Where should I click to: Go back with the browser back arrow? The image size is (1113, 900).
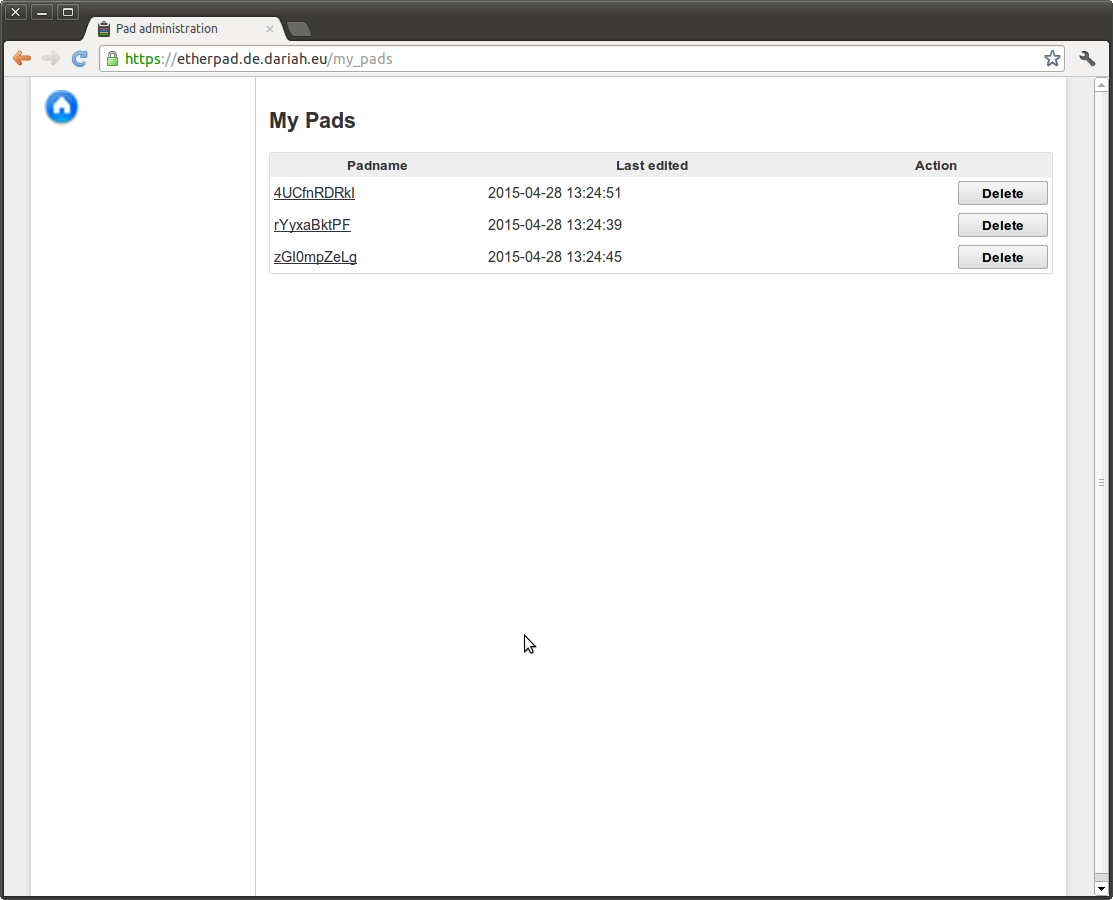click(x=21, y=59)
